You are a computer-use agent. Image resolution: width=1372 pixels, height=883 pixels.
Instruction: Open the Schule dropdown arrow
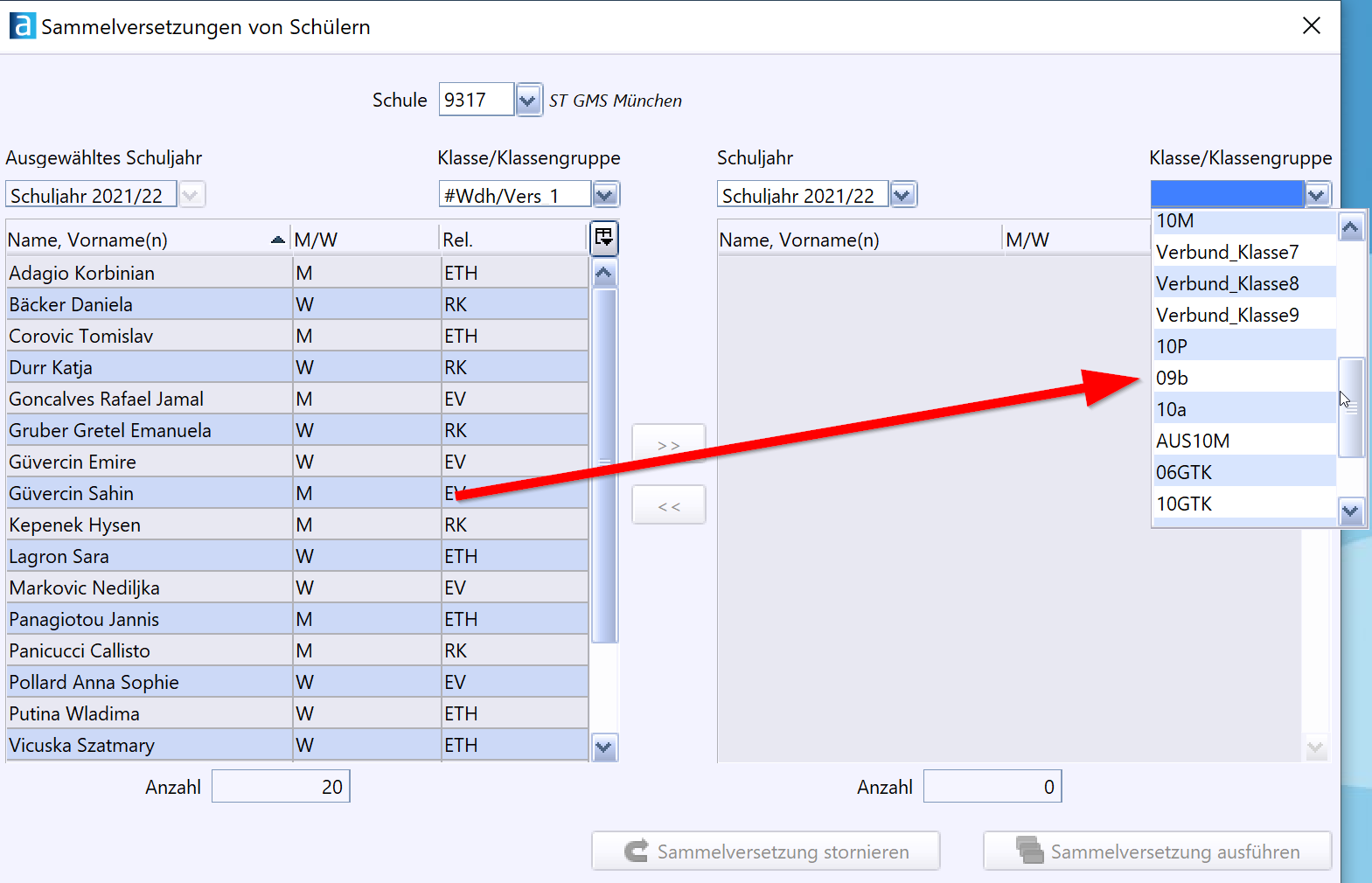[528, 101]
